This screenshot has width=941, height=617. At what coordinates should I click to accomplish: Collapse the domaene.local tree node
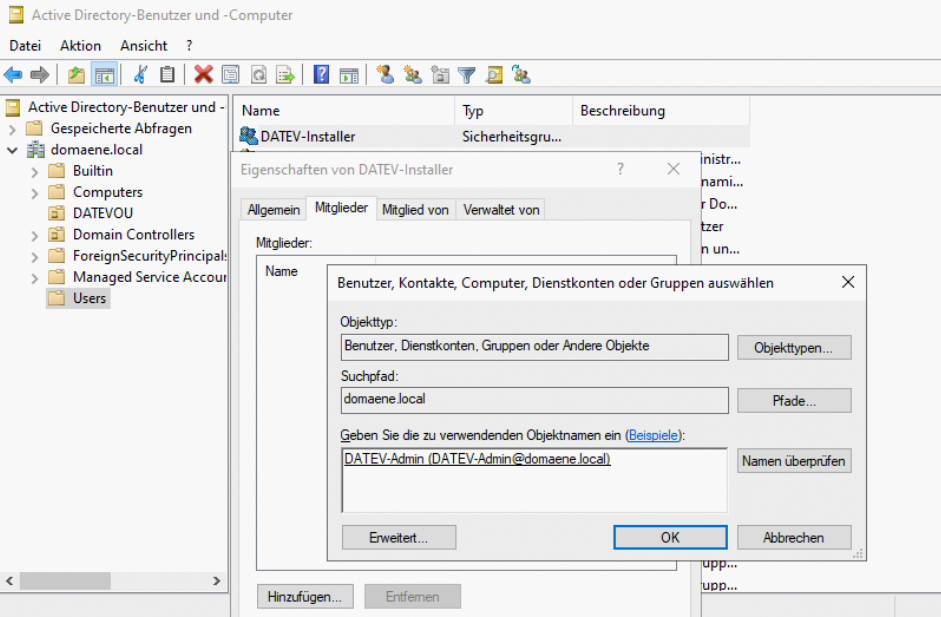(12, 150)
